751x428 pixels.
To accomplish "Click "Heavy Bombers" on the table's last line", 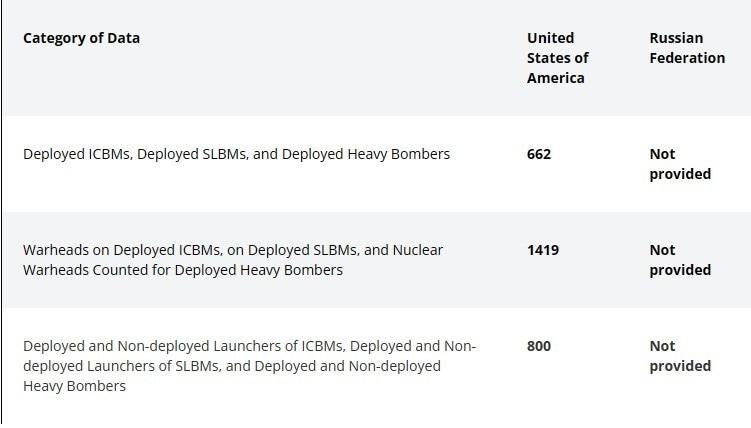I will pos(74,386).
